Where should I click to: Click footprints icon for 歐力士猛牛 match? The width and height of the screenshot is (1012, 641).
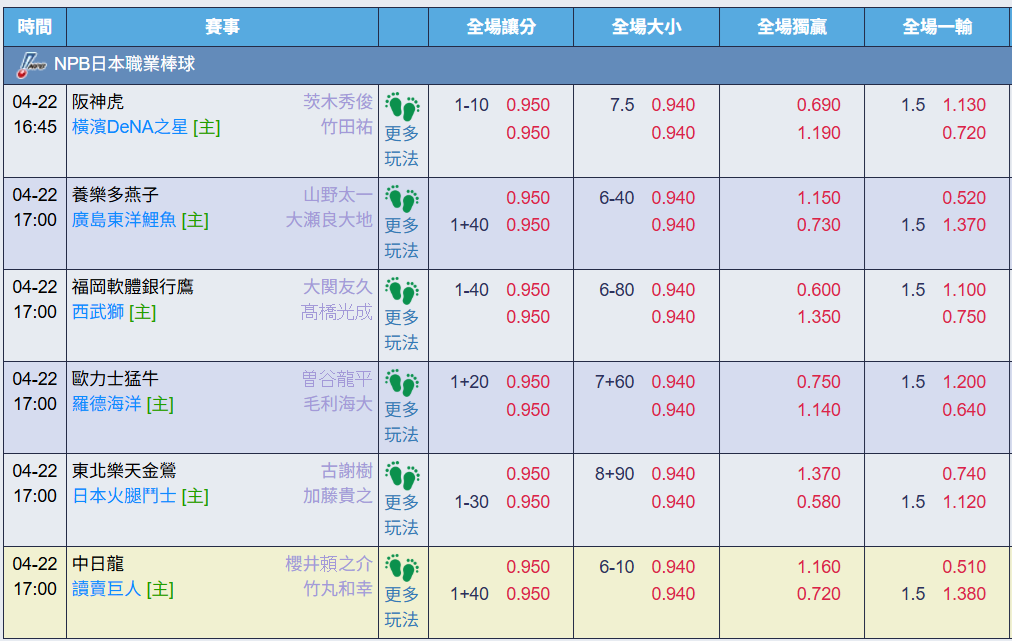[x=402, y=382]
